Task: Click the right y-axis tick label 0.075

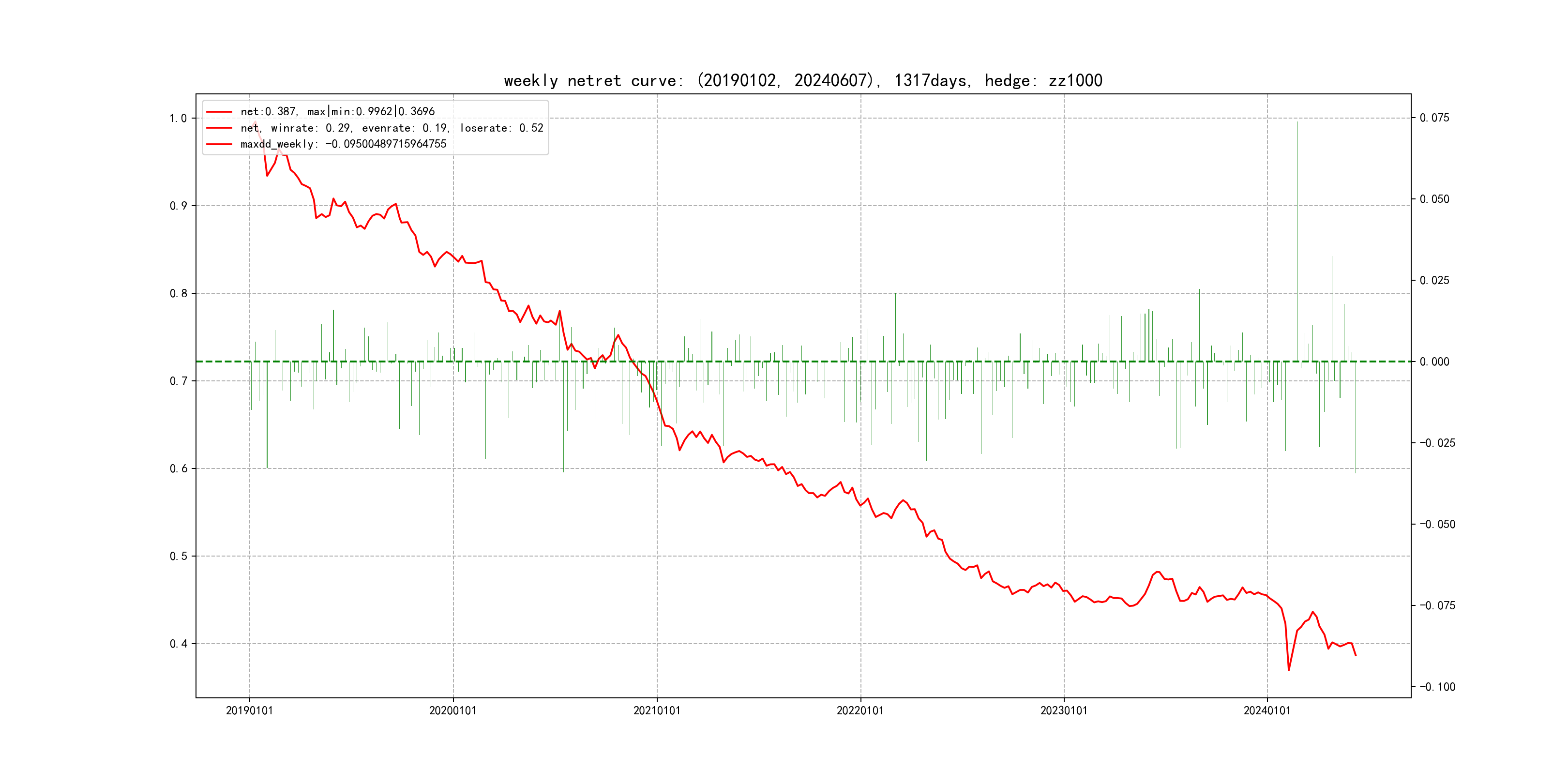Action: click(x=1434, y=118)
